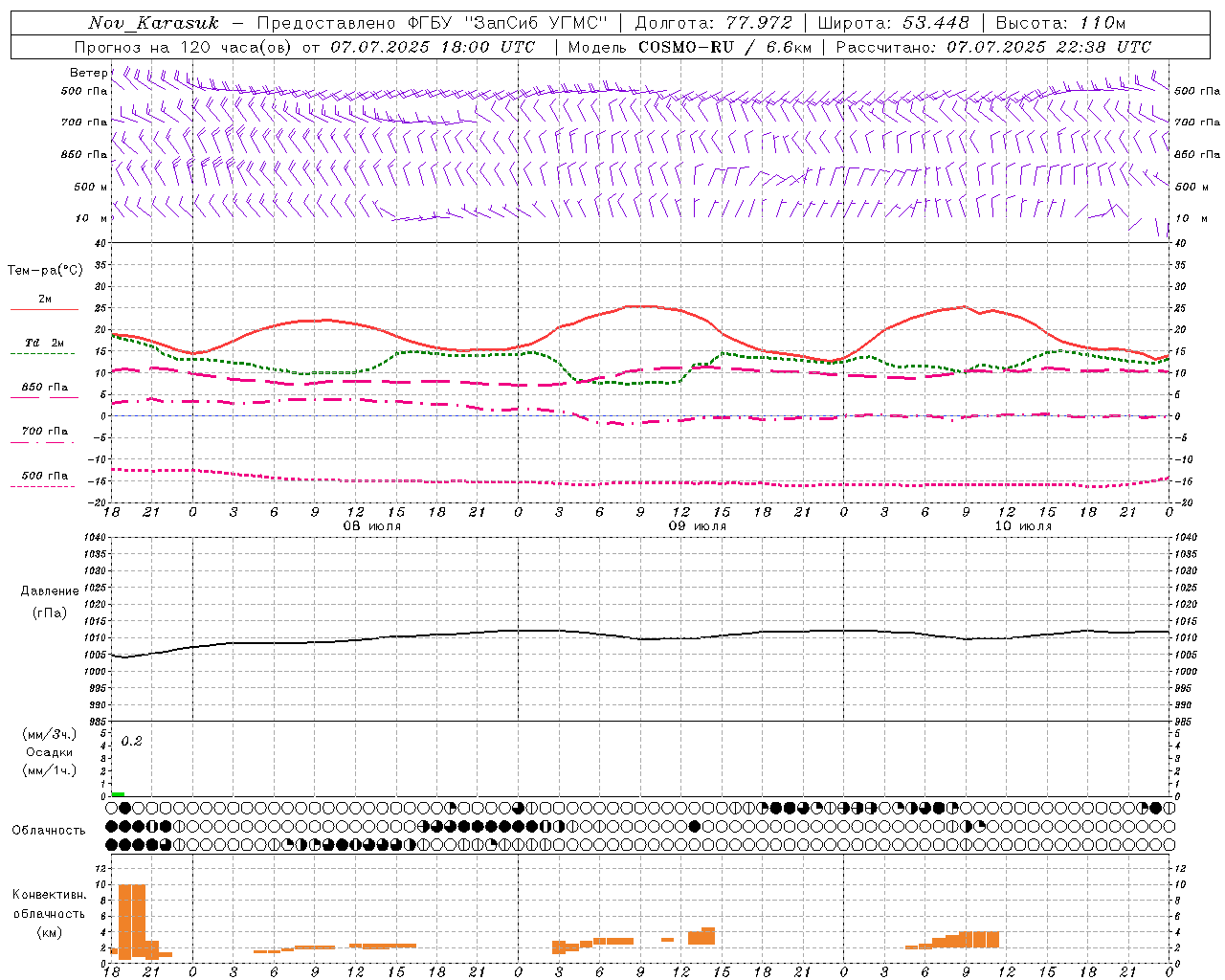The height and width of the screenshot is (980, 1225).
Task: Click the 09 июля date label
Action: (698, 526)
